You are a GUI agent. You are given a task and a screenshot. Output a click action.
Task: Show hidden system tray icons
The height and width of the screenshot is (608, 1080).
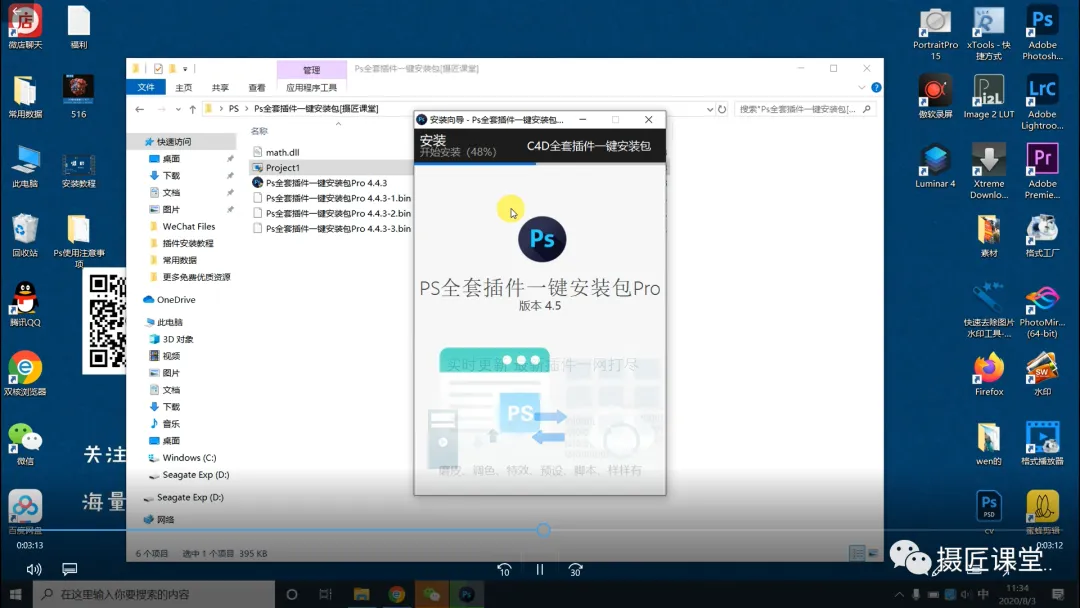(x=899, y=594)
